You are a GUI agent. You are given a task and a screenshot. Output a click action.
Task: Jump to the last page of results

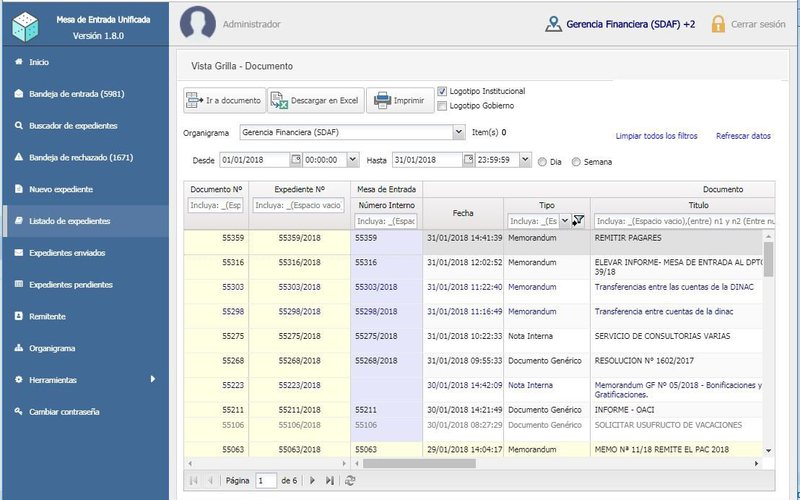[x=330, y=481]
